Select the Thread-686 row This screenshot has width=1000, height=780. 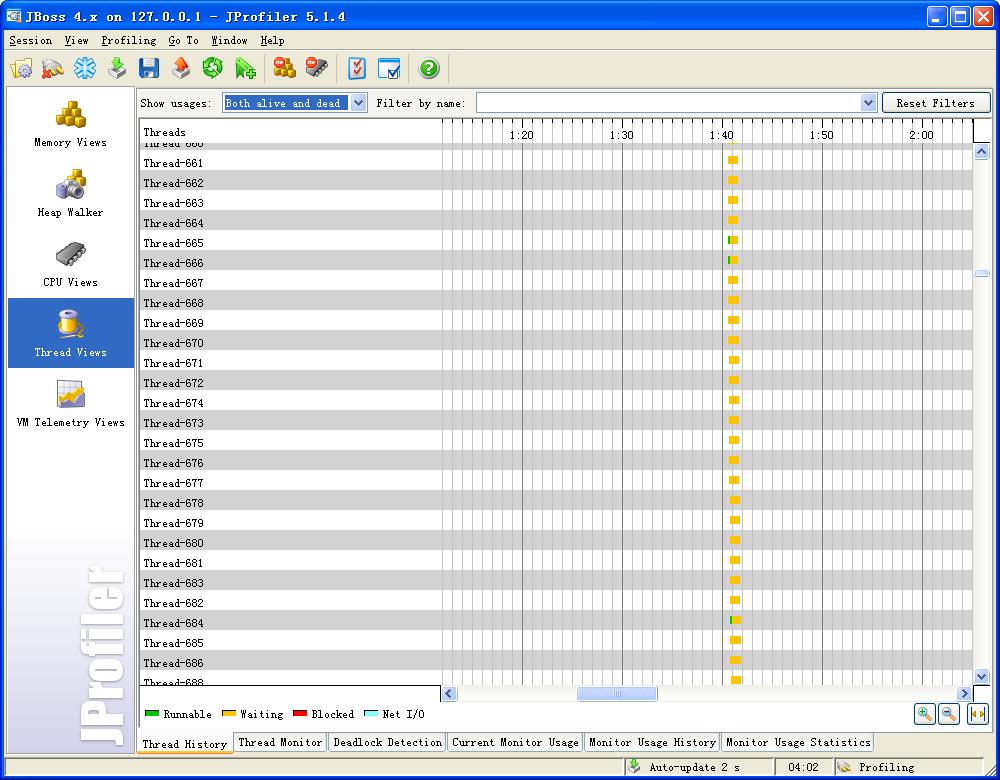pos(556,660)
